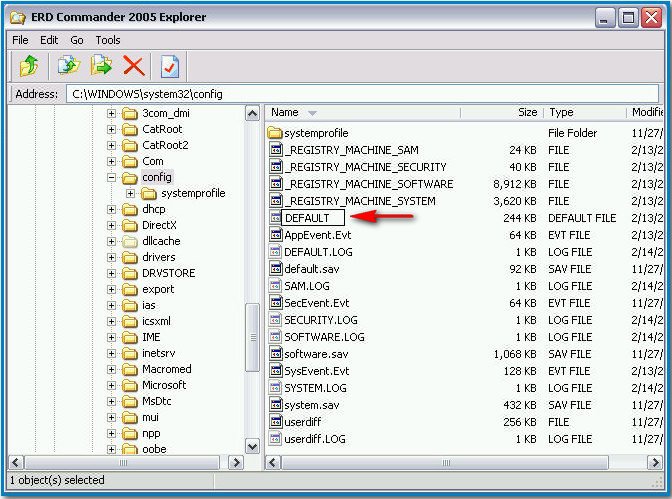The height and width of the screenshot is (499, 672).
Task: Click the Up one folder toolbar icon
Action: click(29, 66)
